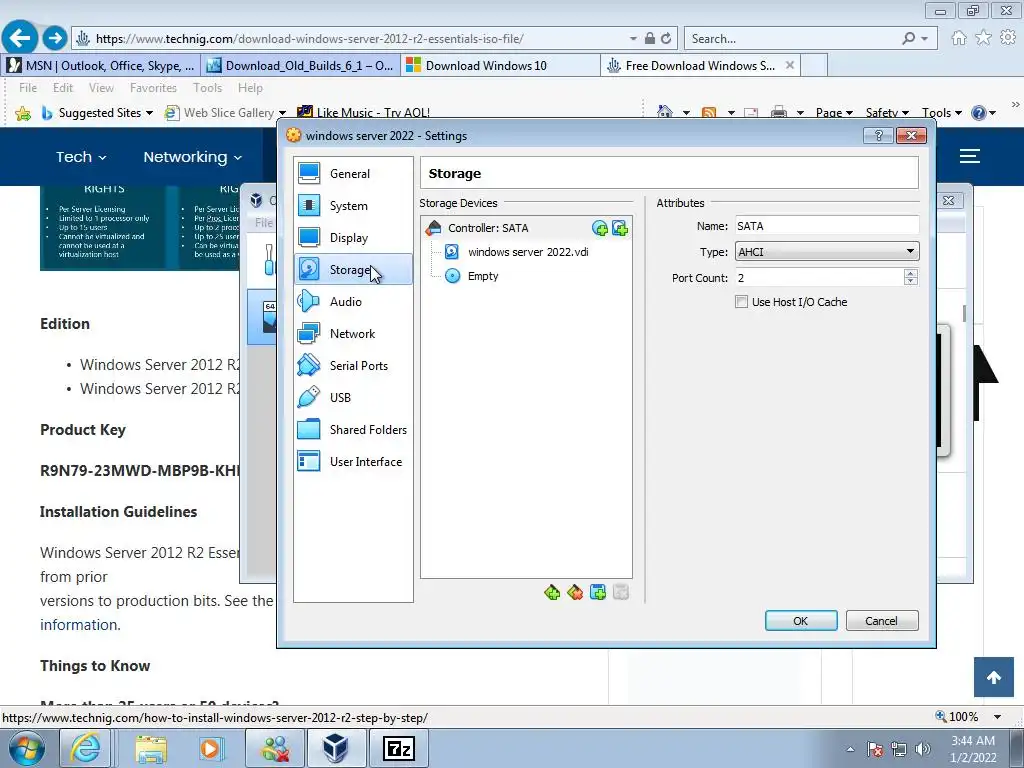Click the Settings dialog help button
This screenshot has width=1024, height=768.
(x=878, y=135)
